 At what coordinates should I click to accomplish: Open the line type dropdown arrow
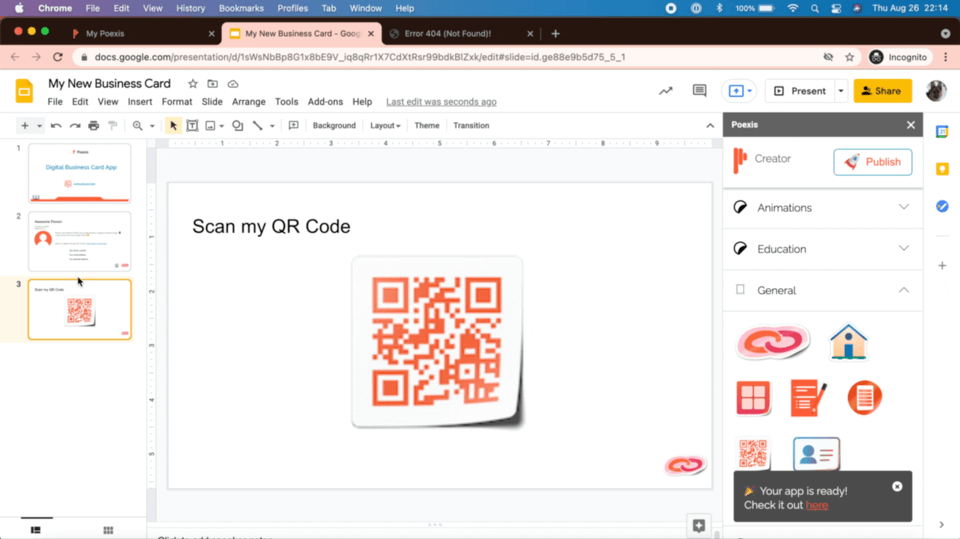(x=272, y=126)
